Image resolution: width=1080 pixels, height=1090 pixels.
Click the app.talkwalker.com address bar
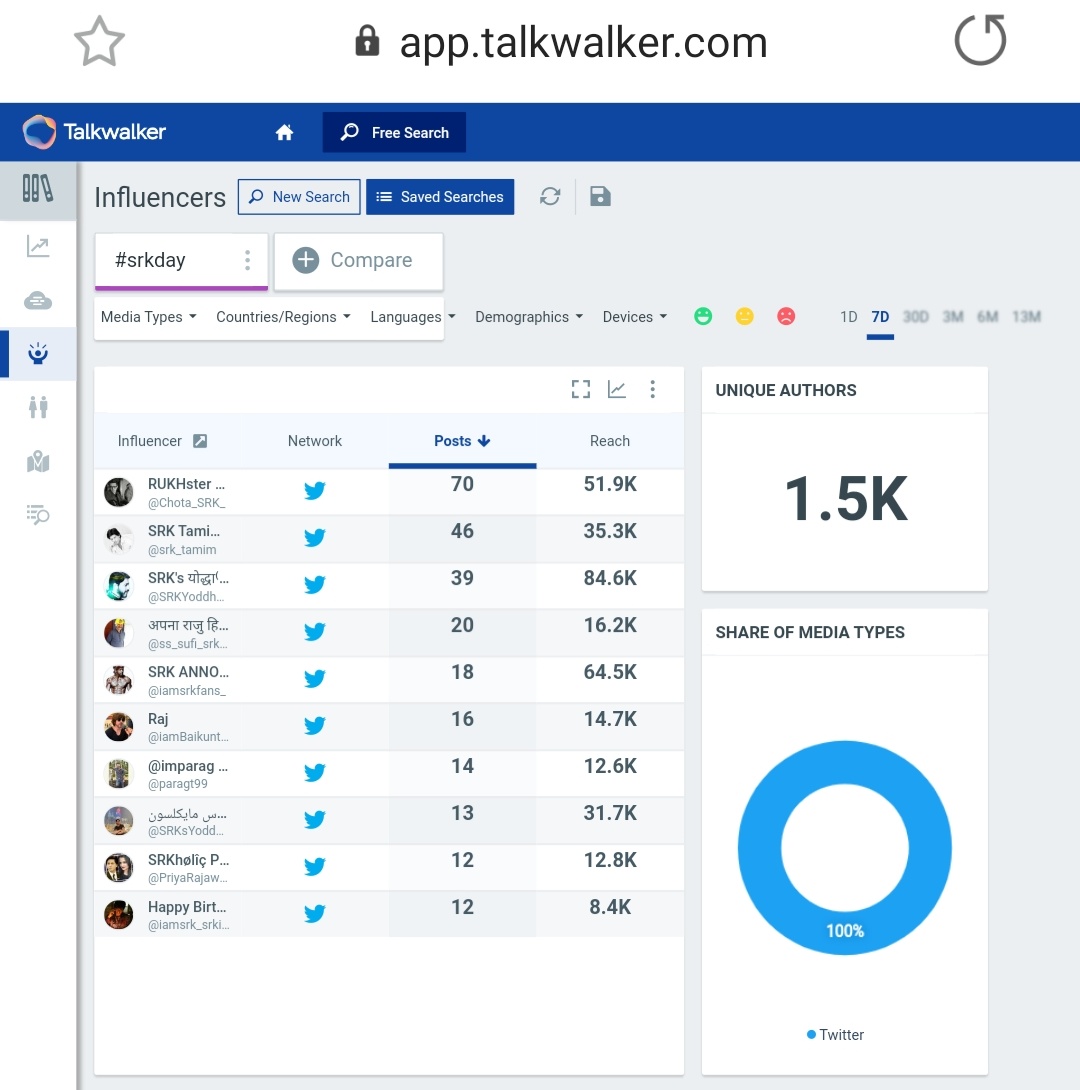pyautogui.click(x=583, y=42)
